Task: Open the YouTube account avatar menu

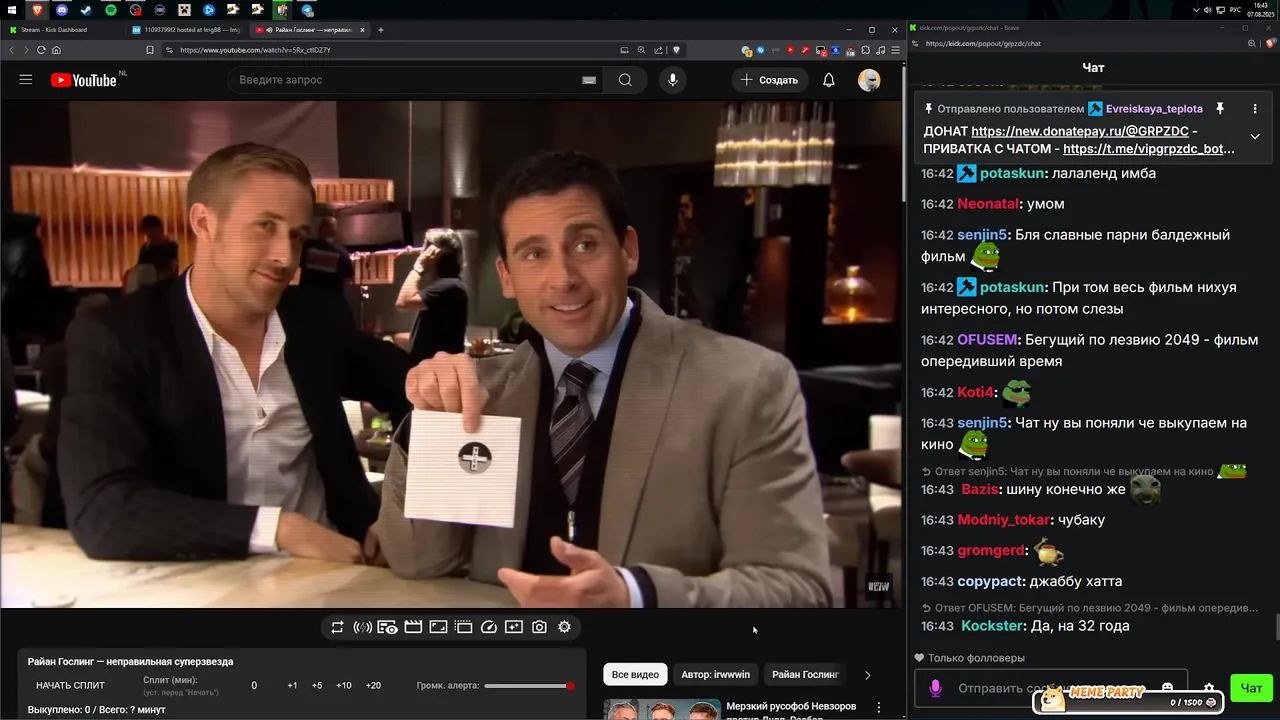Action: point(869,80)
